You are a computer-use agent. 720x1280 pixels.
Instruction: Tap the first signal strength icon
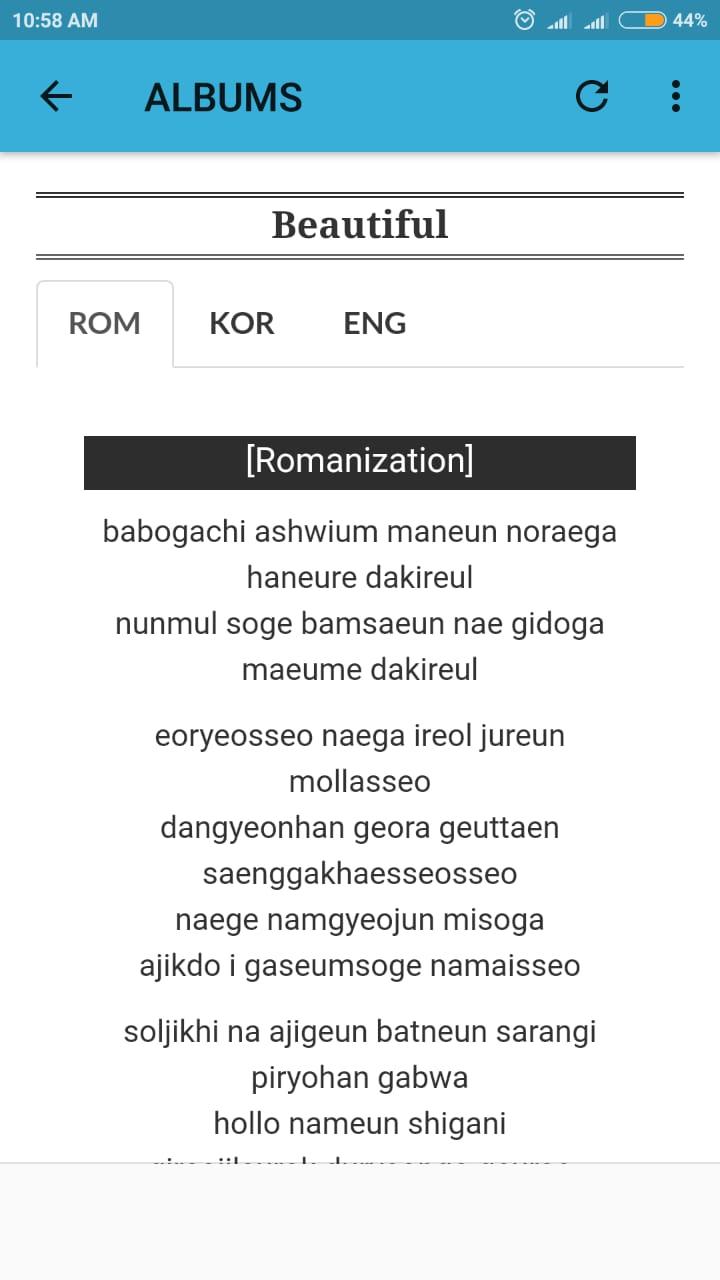click(559, 21)
